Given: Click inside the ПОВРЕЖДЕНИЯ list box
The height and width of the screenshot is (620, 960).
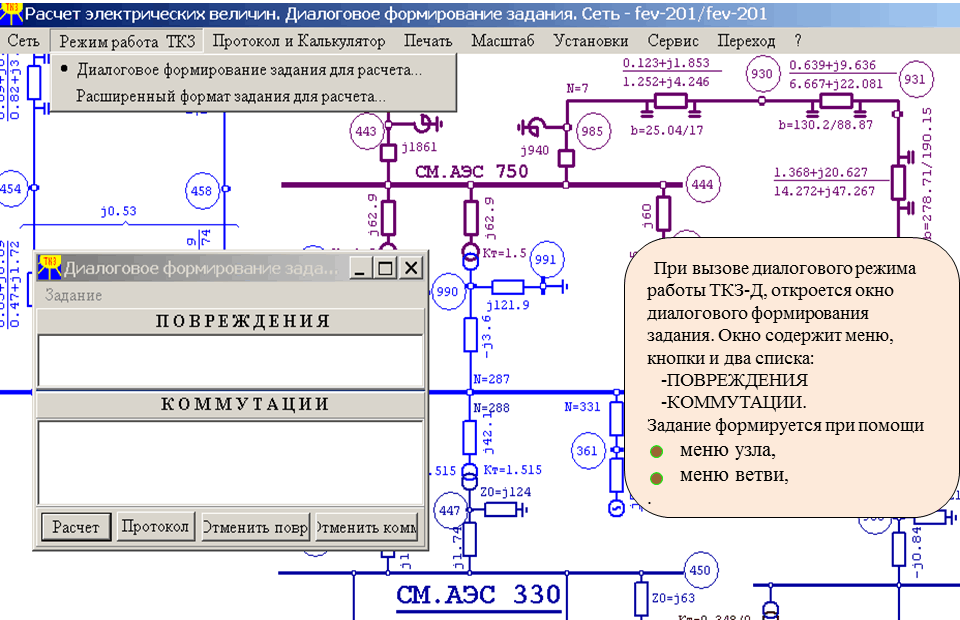Looking at the screenshot, I should (230, 361).
